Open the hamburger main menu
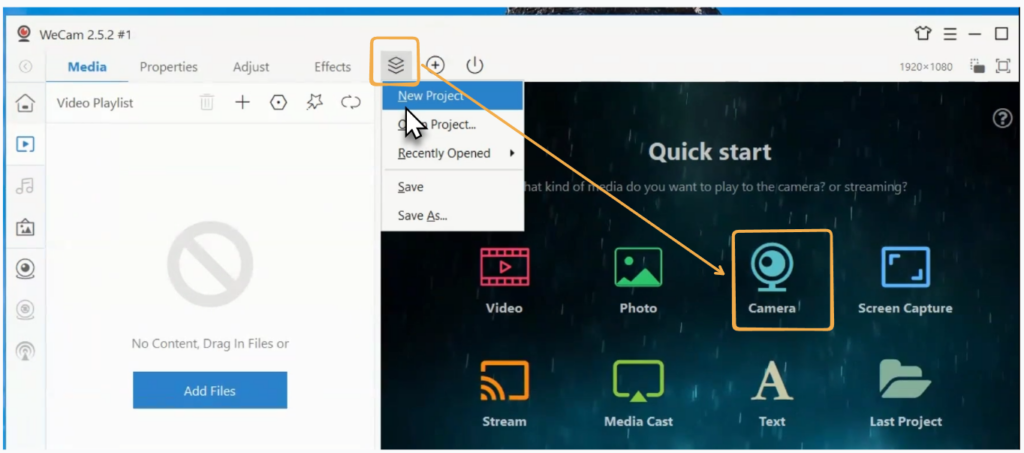Screen dimensions: 1024x453 pos(950,34)
